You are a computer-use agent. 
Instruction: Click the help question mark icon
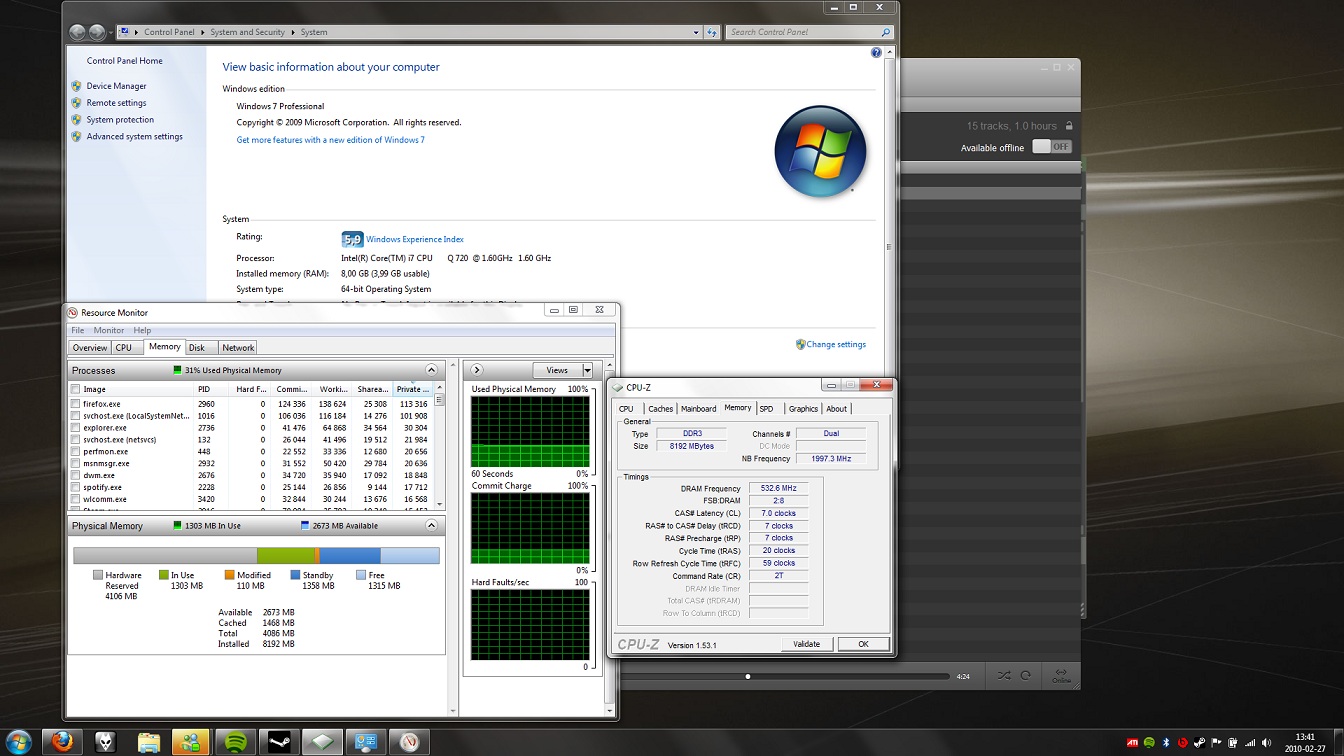pos(876,53)
